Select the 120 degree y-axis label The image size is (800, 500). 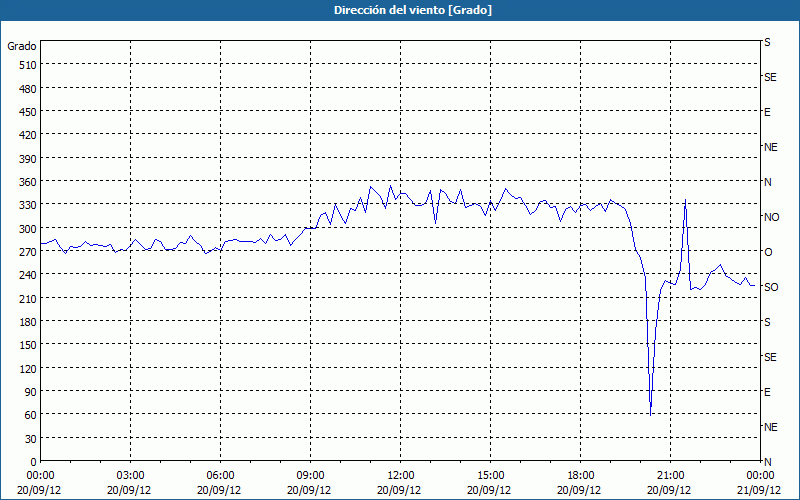click(x=28, y=368)
